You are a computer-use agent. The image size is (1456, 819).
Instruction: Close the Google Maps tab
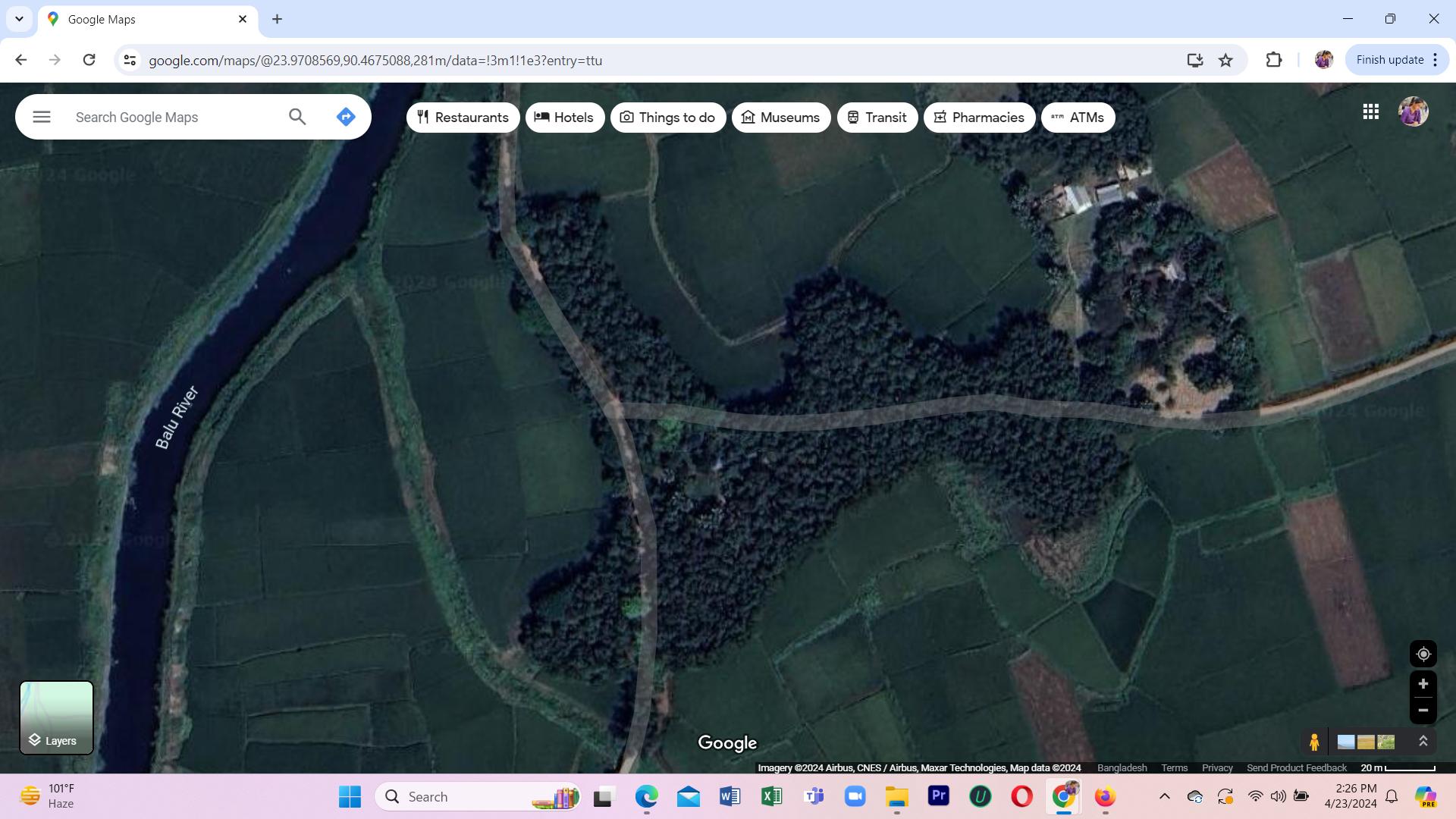(x=243, y=19)
